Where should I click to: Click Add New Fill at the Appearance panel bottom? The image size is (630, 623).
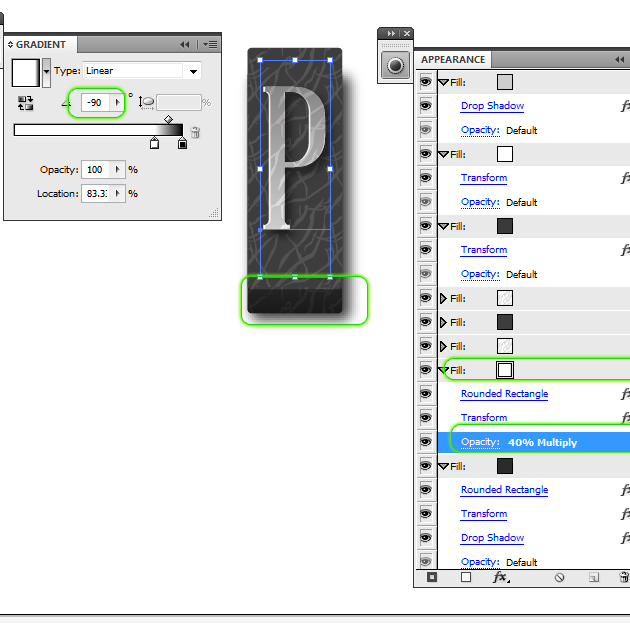tap(466, 577)
